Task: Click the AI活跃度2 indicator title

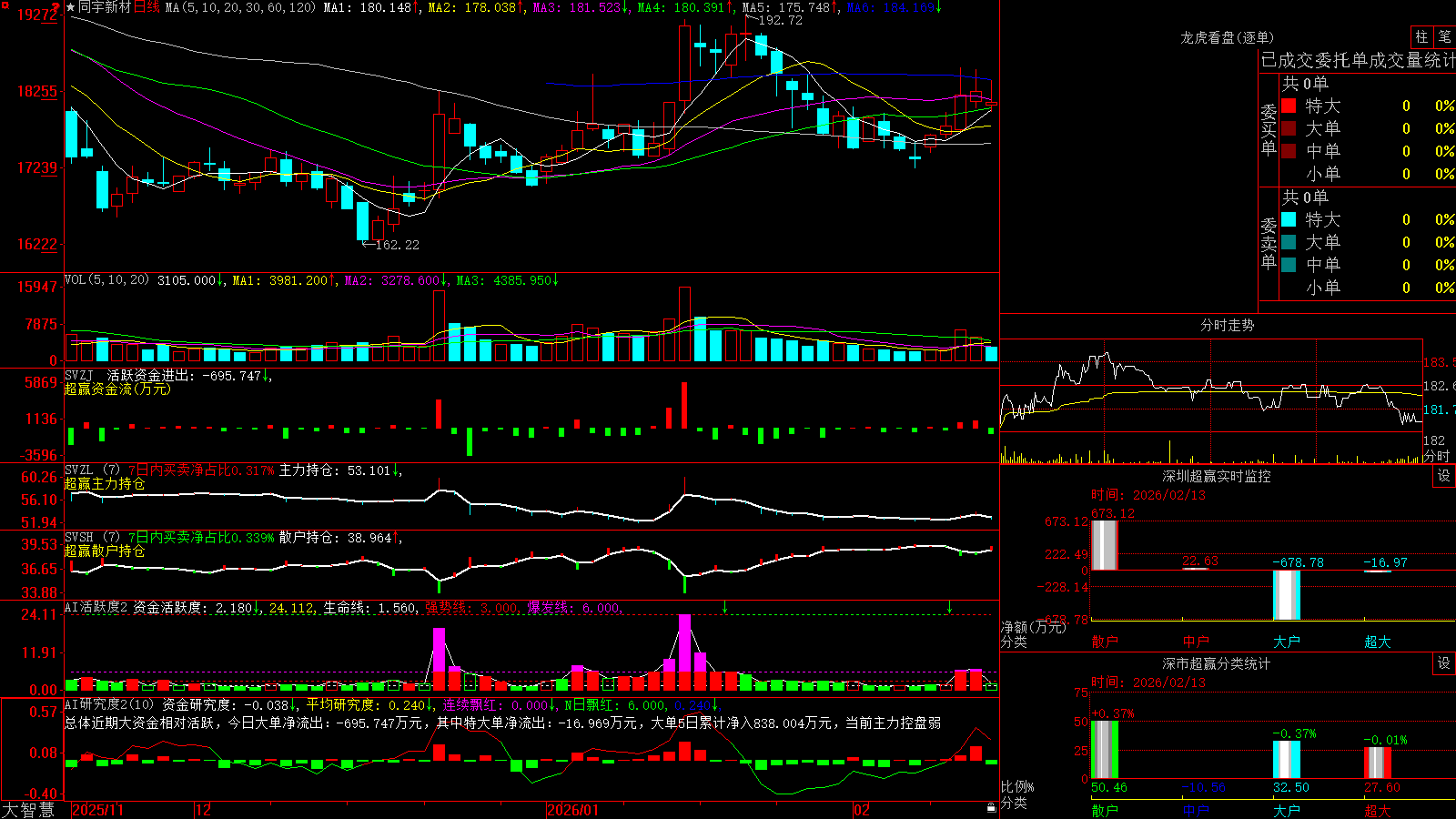Action: click(96, 607)
